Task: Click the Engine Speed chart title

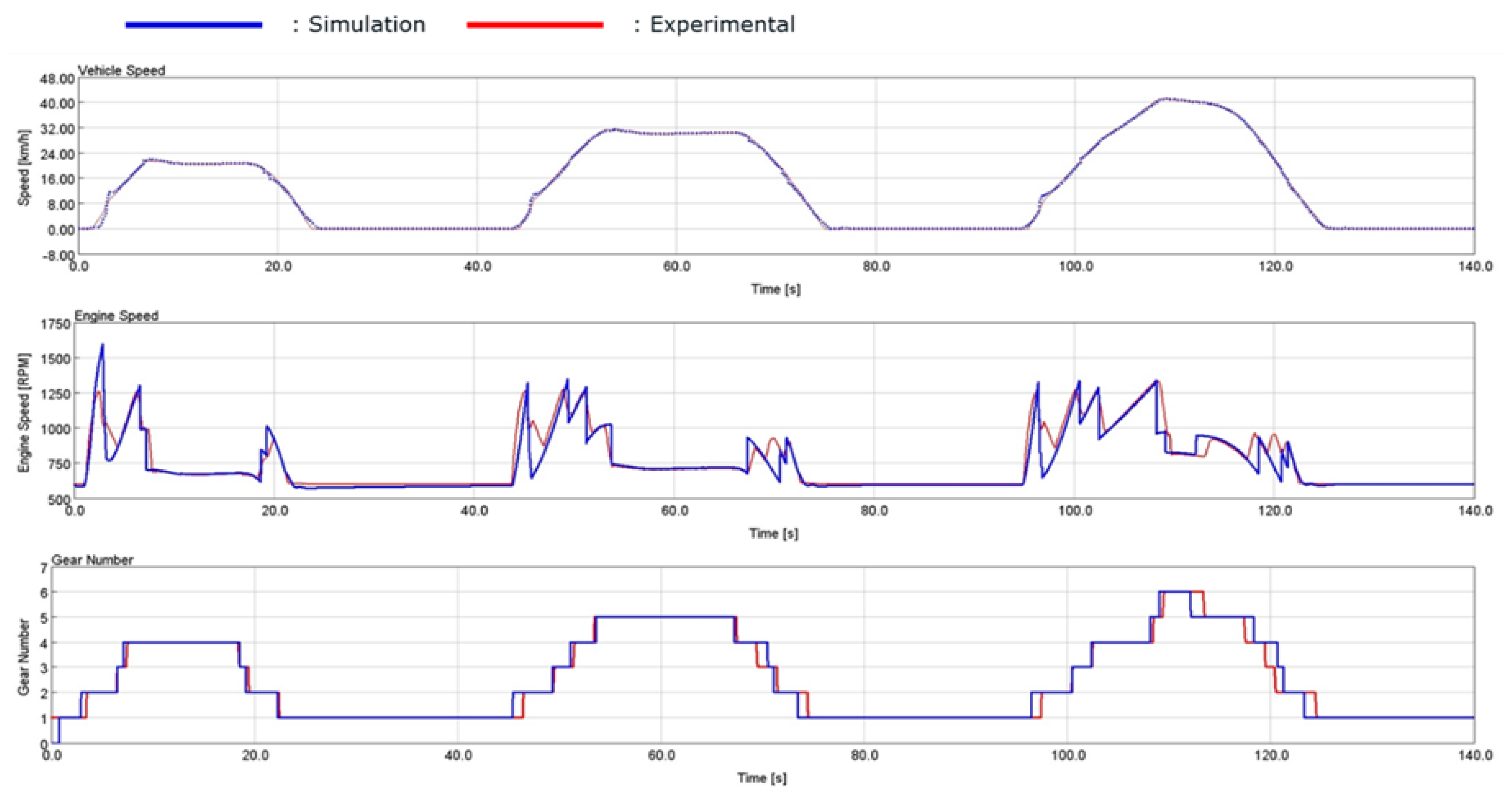Action: 116,316
